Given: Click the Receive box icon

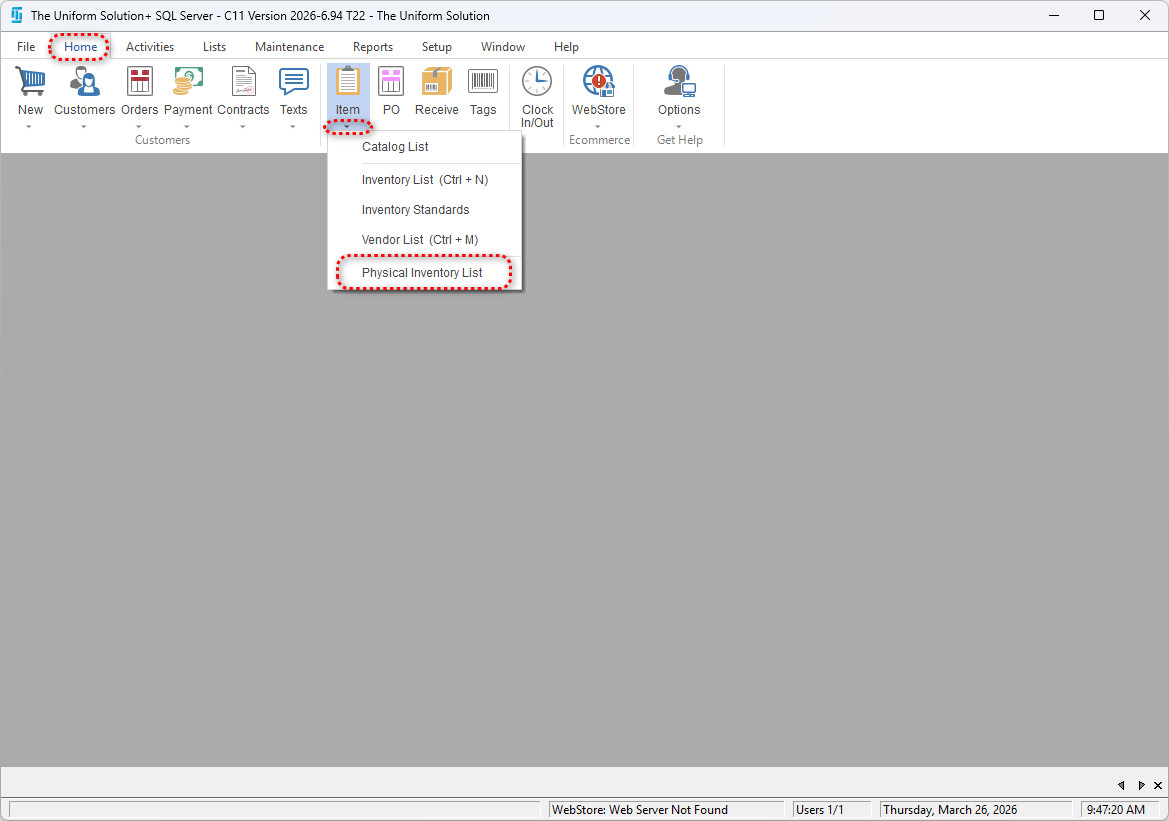Looking at the screenshot, I should (x=436, y=82).
